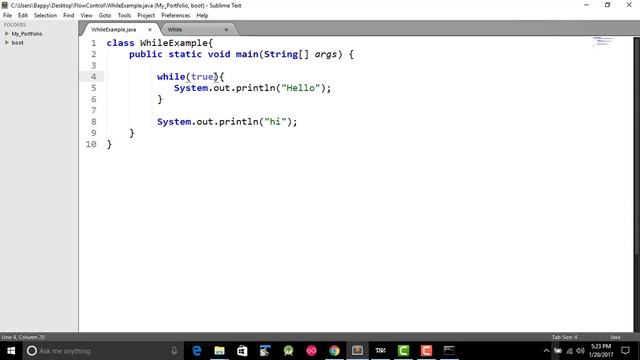Click line number 10 in the gutter

coord(91,144)
